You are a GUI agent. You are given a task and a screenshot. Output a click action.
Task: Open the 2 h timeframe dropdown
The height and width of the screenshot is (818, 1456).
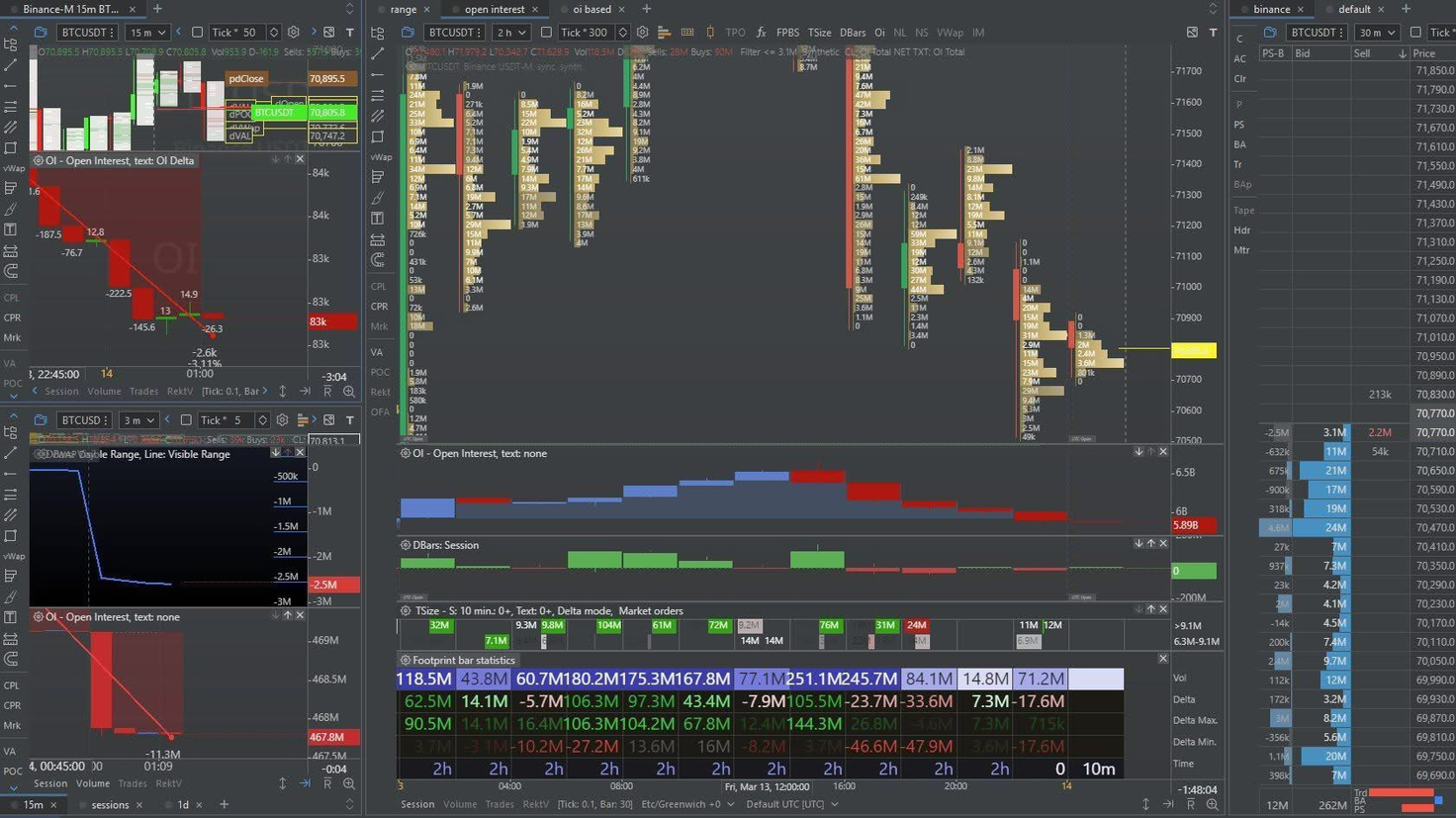[x=511, y=33]
